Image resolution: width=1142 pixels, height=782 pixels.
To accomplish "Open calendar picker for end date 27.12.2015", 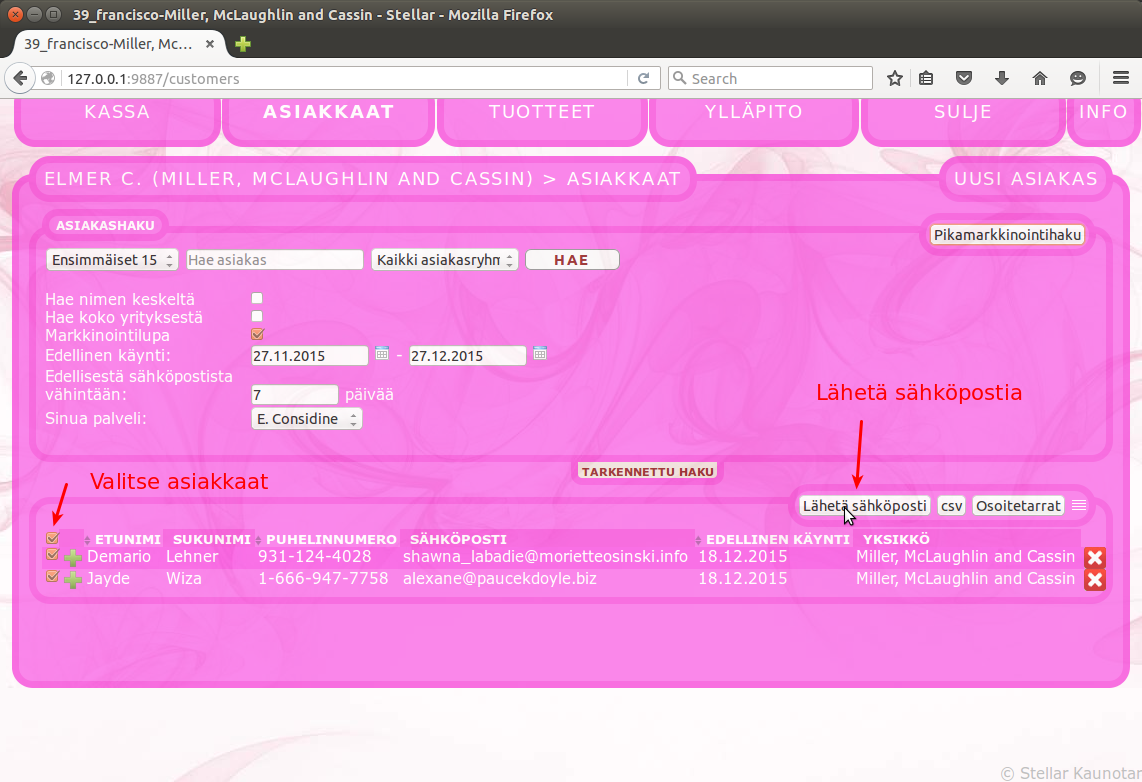I will [540, 353].
